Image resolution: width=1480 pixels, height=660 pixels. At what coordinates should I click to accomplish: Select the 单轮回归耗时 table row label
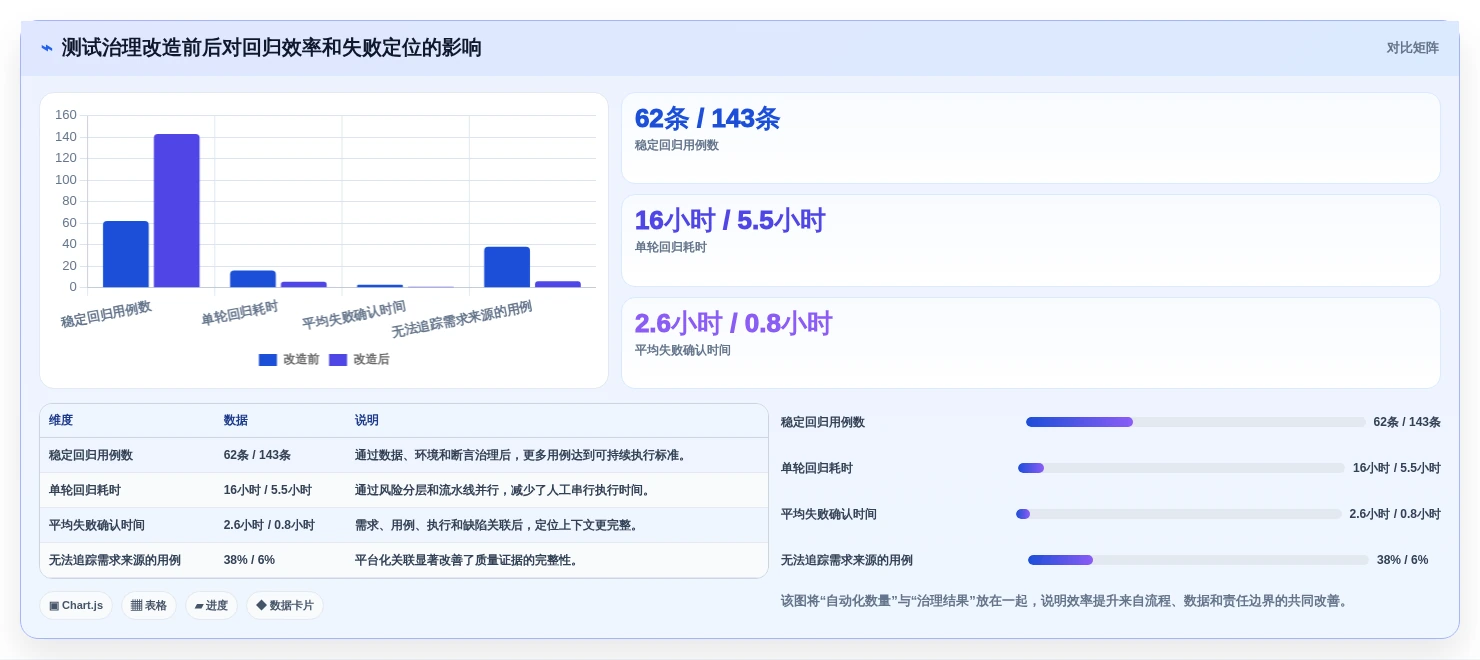pyautogui.click(x=84, y=490)
